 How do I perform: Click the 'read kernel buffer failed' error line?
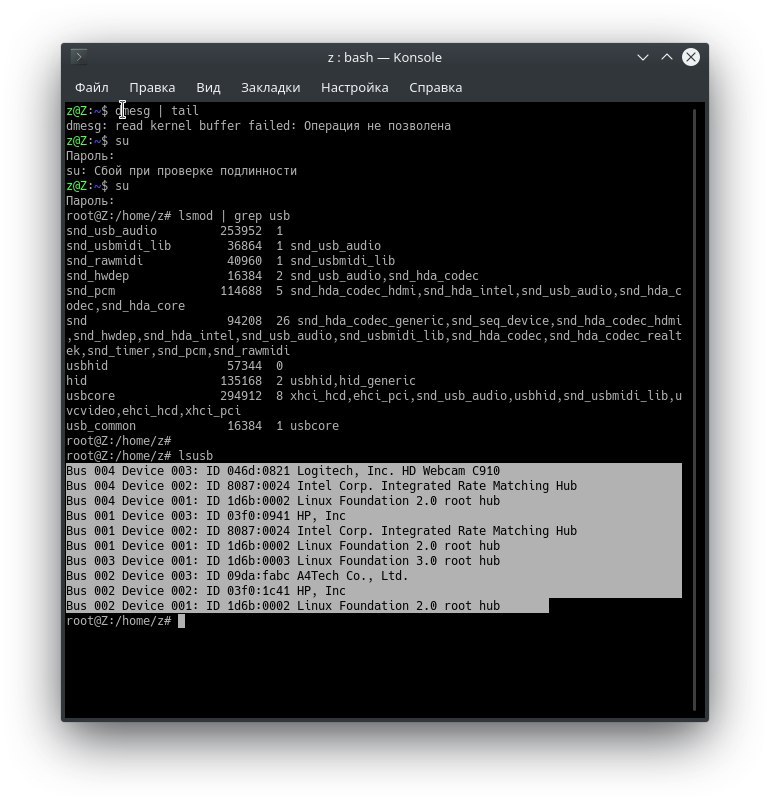(x=259, y=126)
